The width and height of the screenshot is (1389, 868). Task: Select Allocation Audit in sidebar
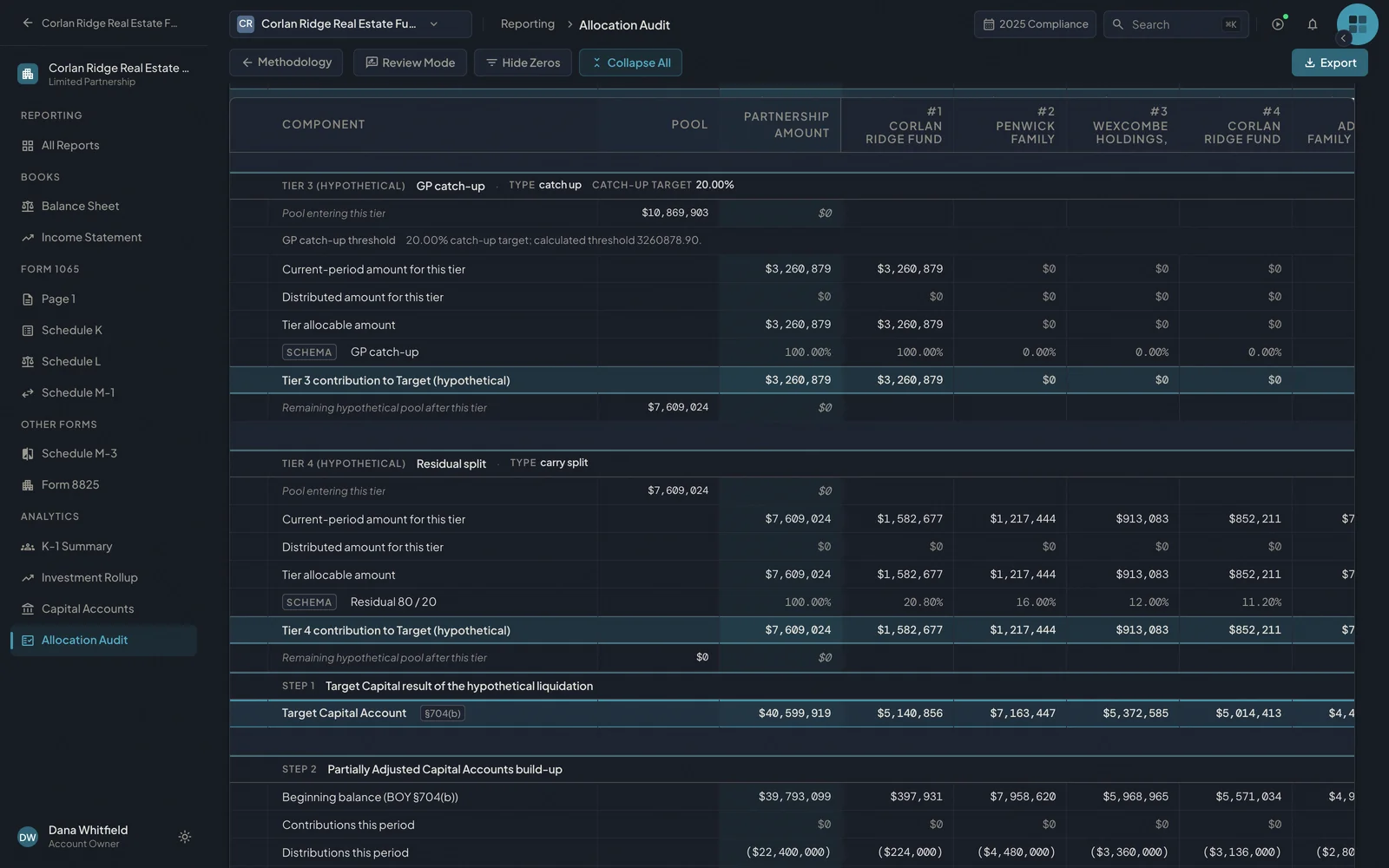tap(104, 640)
